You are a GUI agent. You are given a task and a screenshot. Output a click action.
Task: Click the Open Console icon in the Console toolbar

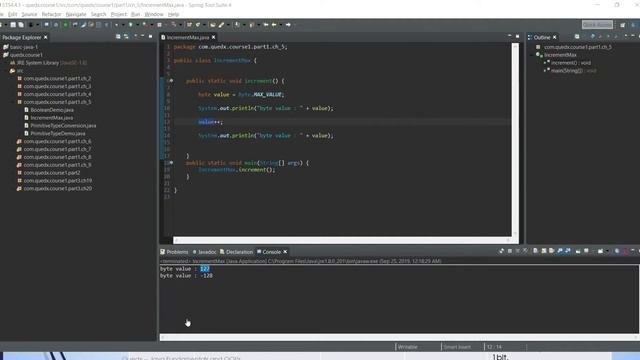tap(600, 251)
